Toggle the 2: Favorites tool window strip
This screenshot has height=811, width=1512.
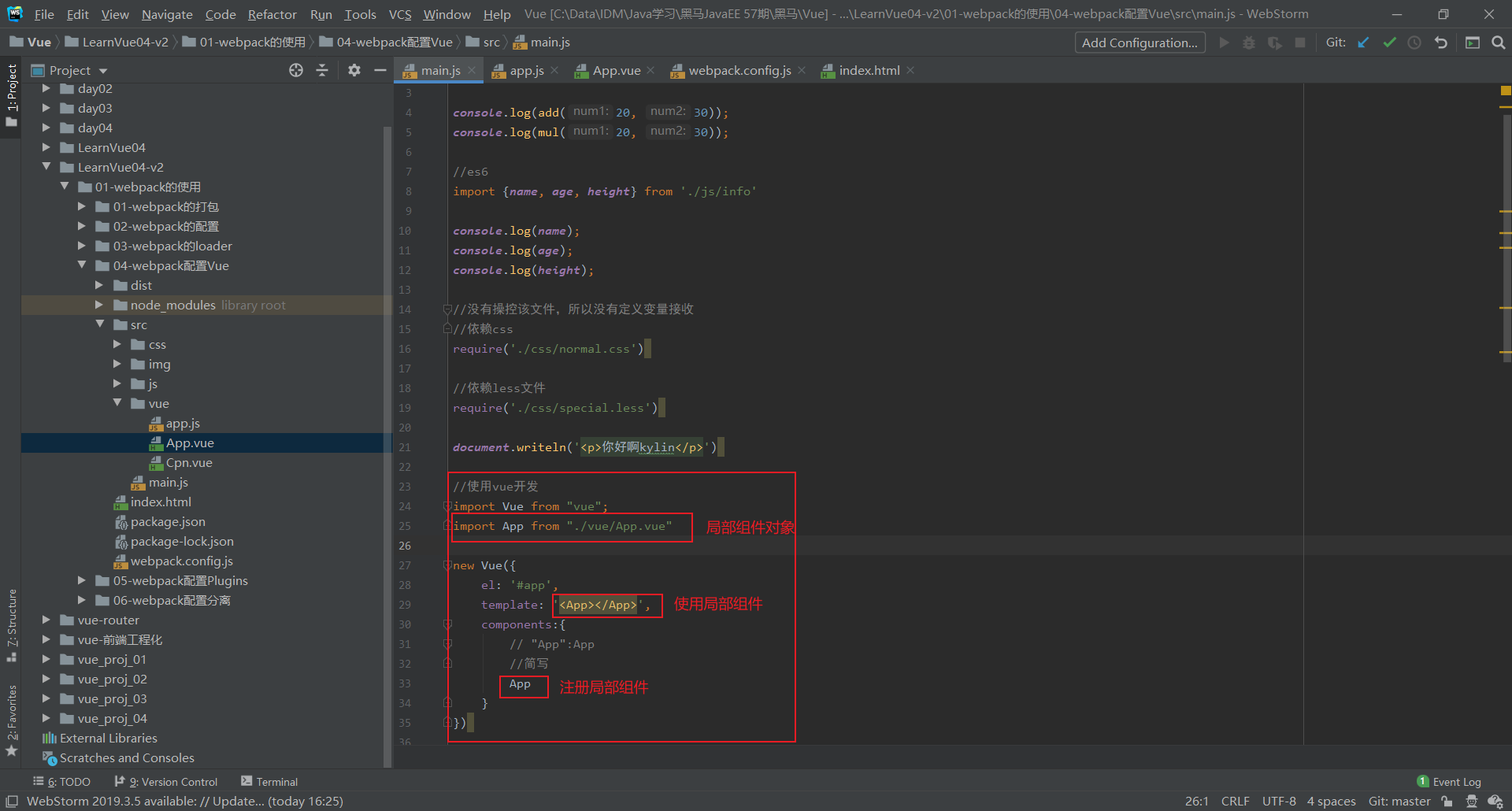coord(11,720)
